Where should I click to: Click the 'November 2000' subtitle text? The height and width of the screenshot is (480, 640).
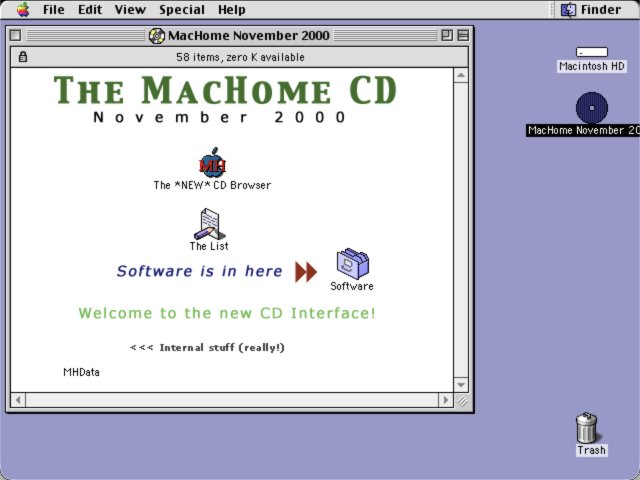pyautogui.click(x=220, y=118)
